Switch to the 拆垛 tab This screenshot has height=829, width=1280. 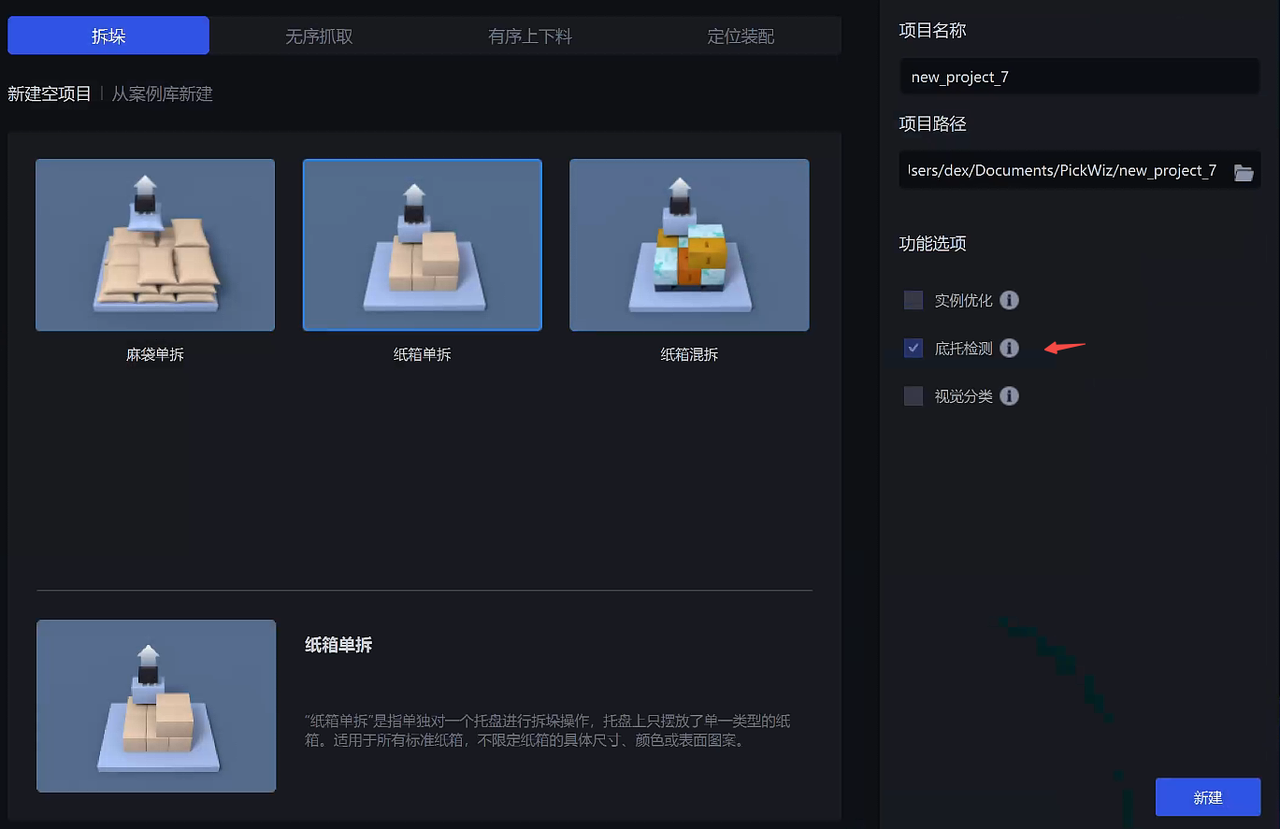[108, 36]
